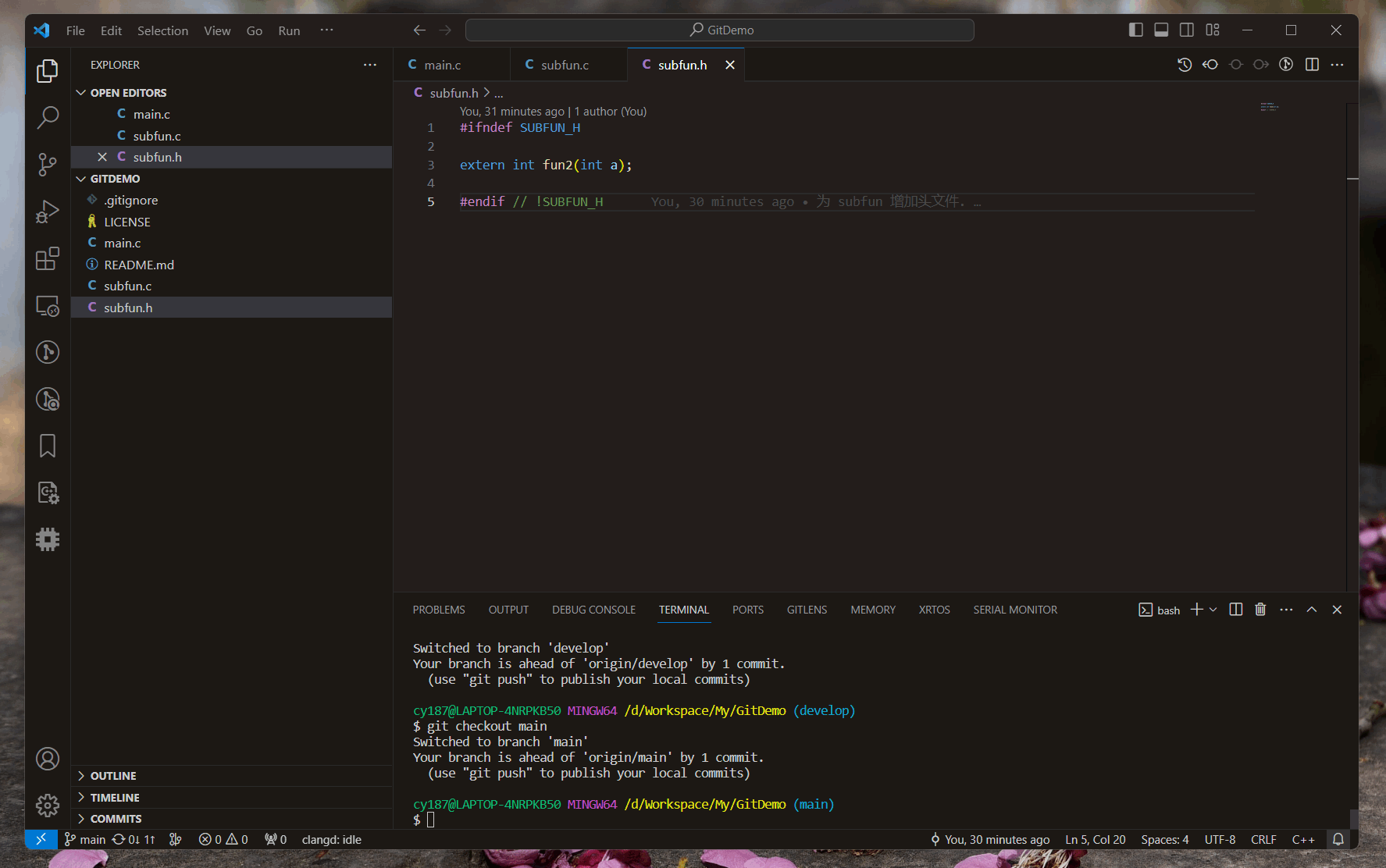Viewport: 1386px width, 868px height.
Task: Toggle Secondary Side Bar visibility
Action: (1187, 30)
